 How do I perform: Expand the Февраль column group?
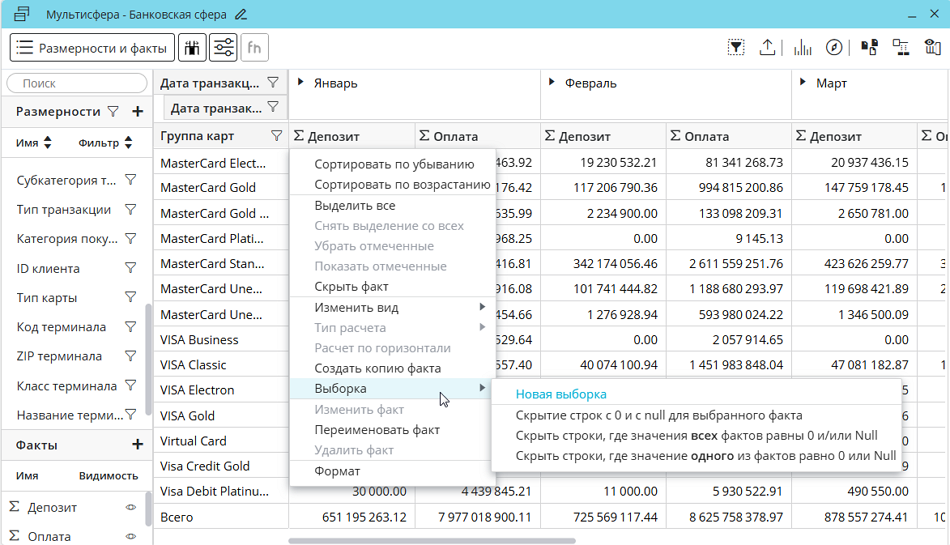point(551,83)
